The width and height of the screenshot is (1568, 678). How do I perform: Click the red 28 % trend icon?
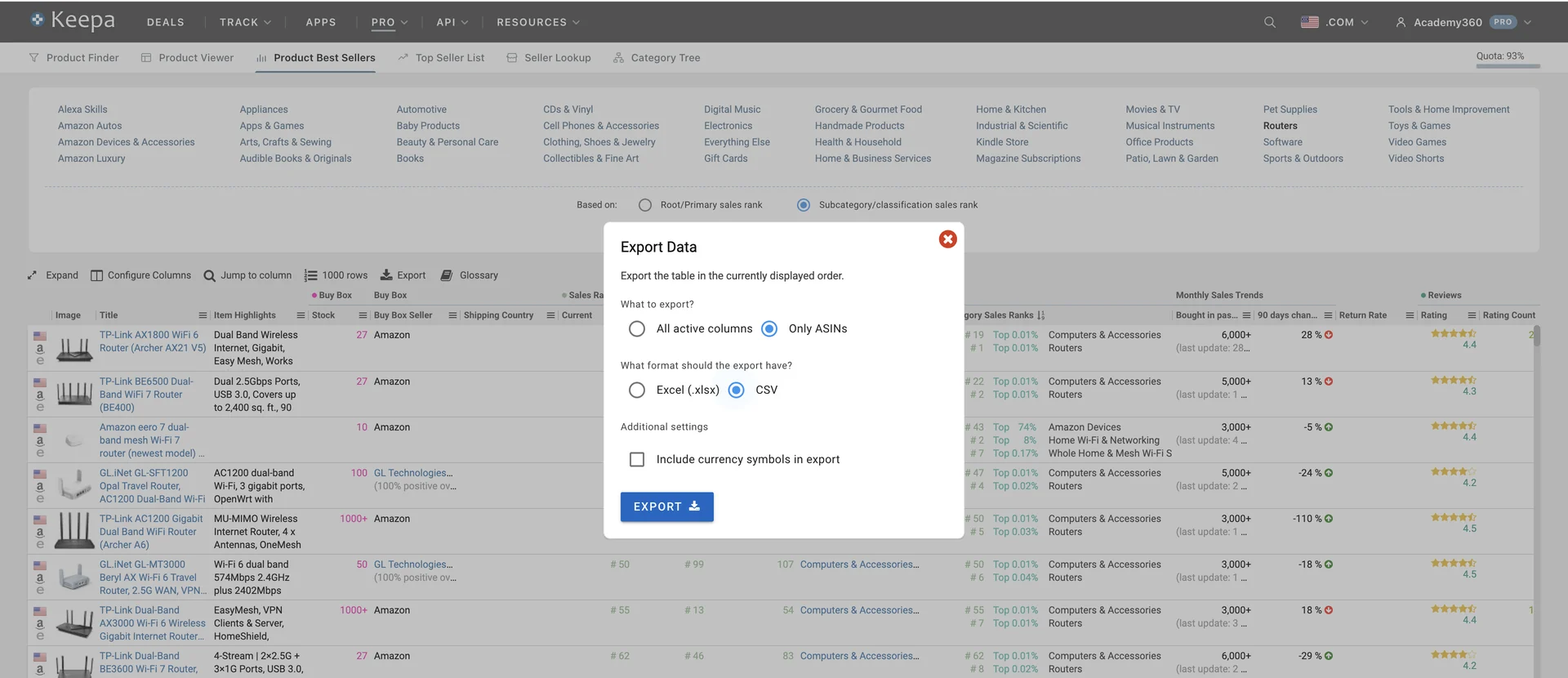1329,335
